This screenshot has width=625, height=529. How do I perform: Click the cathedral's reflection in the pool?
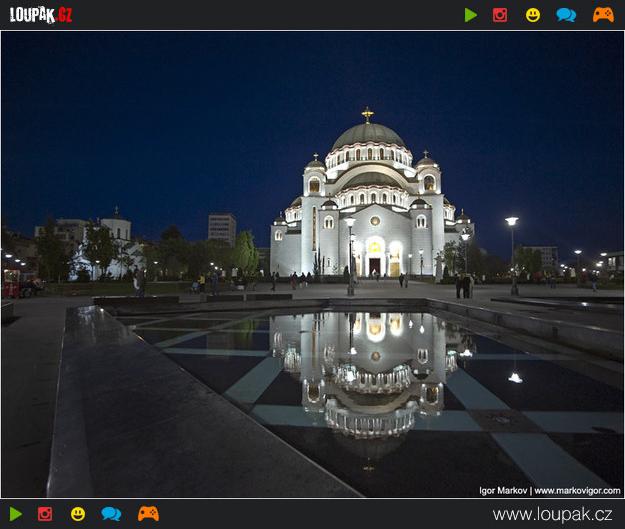click(x=370, y=370)
